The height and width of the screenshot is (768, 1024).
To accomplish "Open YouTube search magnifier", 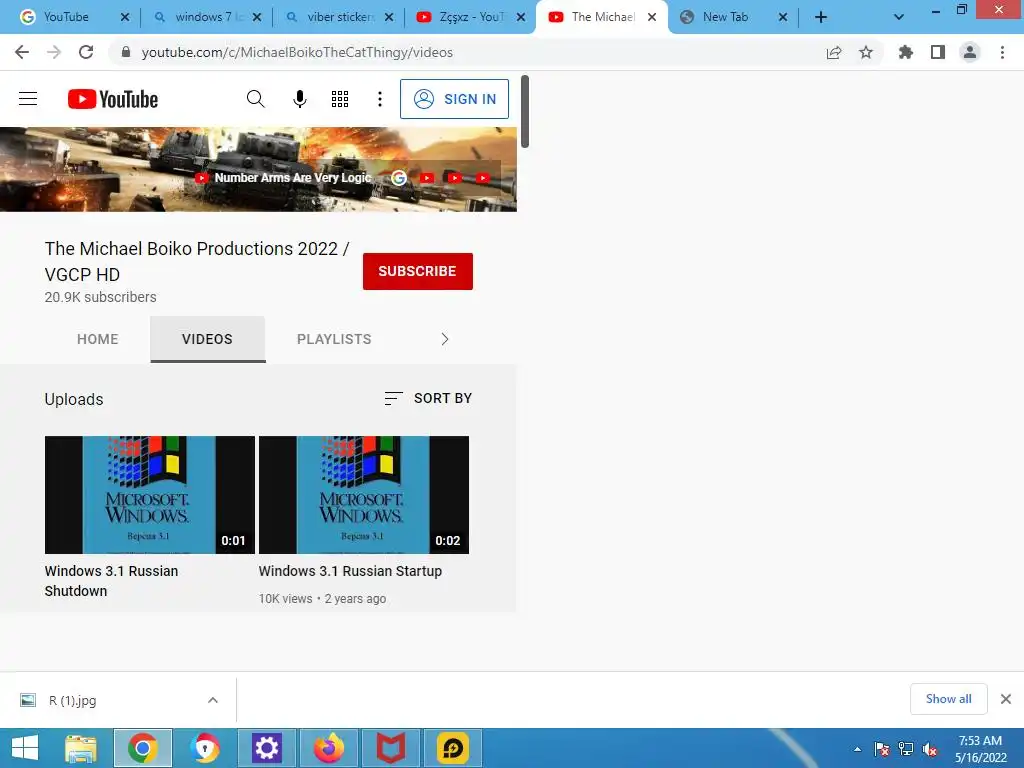I will tap(255, 99).
